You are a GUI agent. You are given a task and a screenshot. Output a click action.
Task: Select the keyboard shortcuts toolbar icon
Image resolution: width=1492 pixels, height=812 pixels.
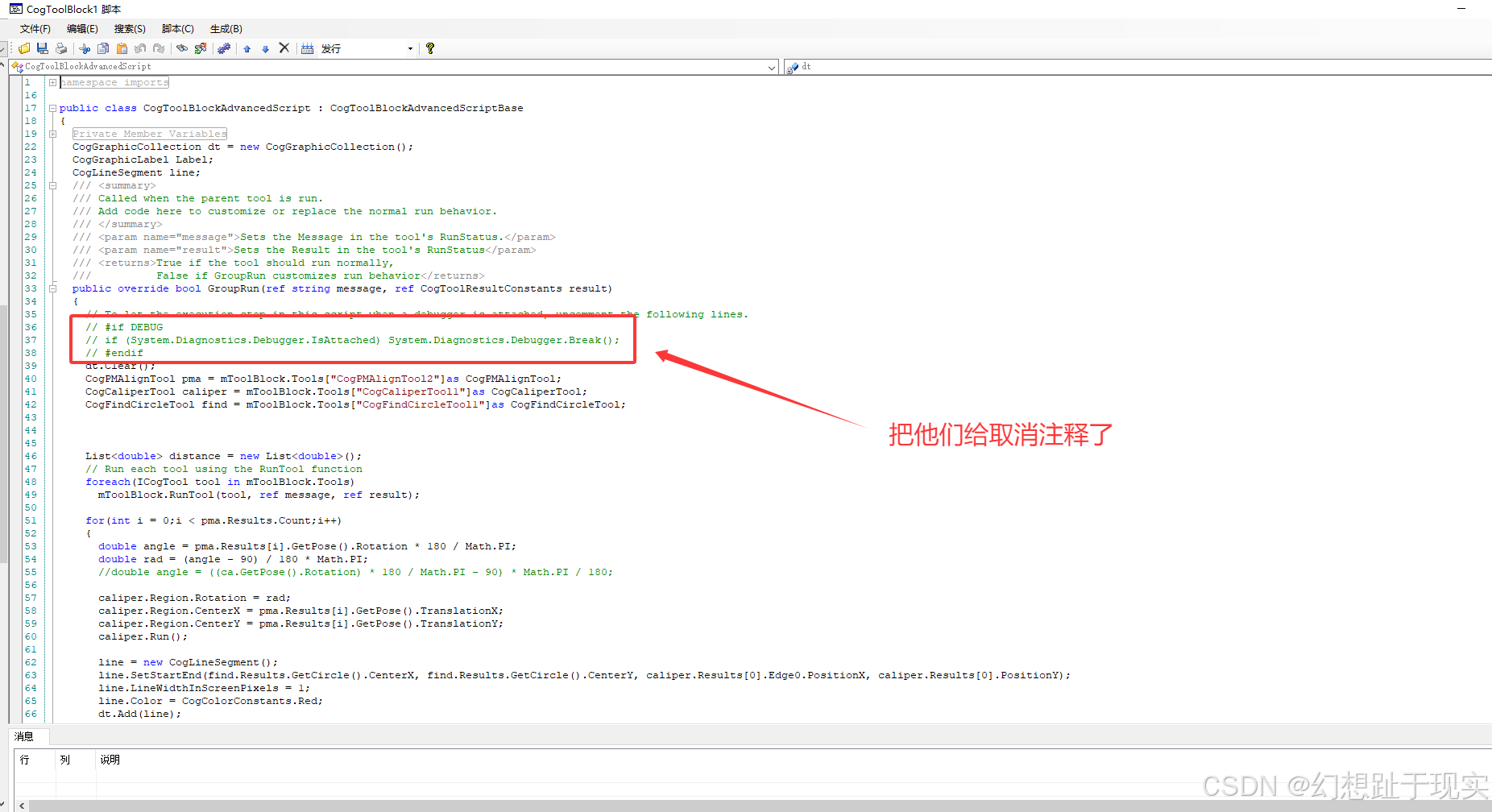click(307, 48)
